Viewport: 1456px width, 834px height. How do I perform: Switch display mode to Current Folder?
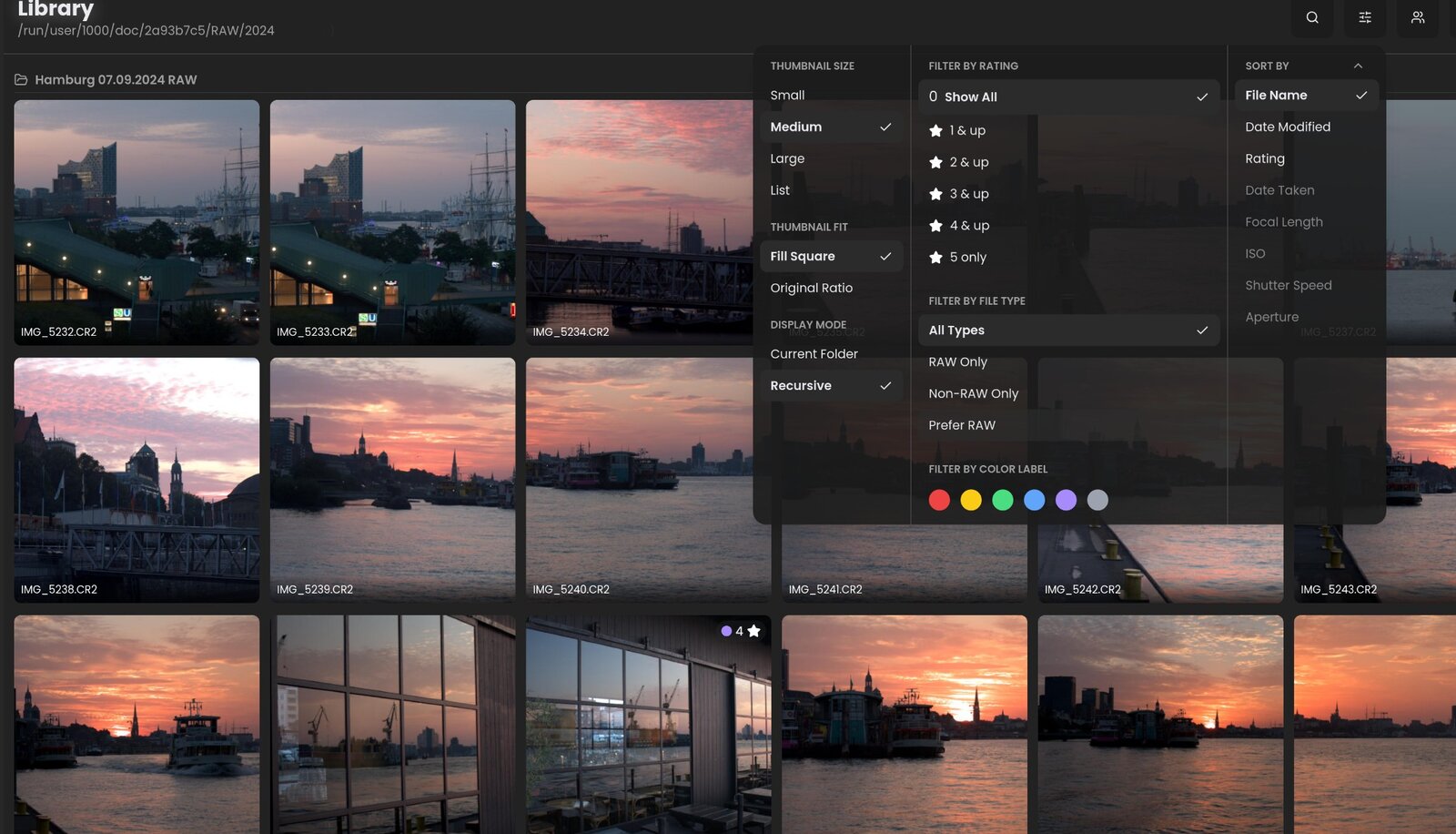pos(814,354)
